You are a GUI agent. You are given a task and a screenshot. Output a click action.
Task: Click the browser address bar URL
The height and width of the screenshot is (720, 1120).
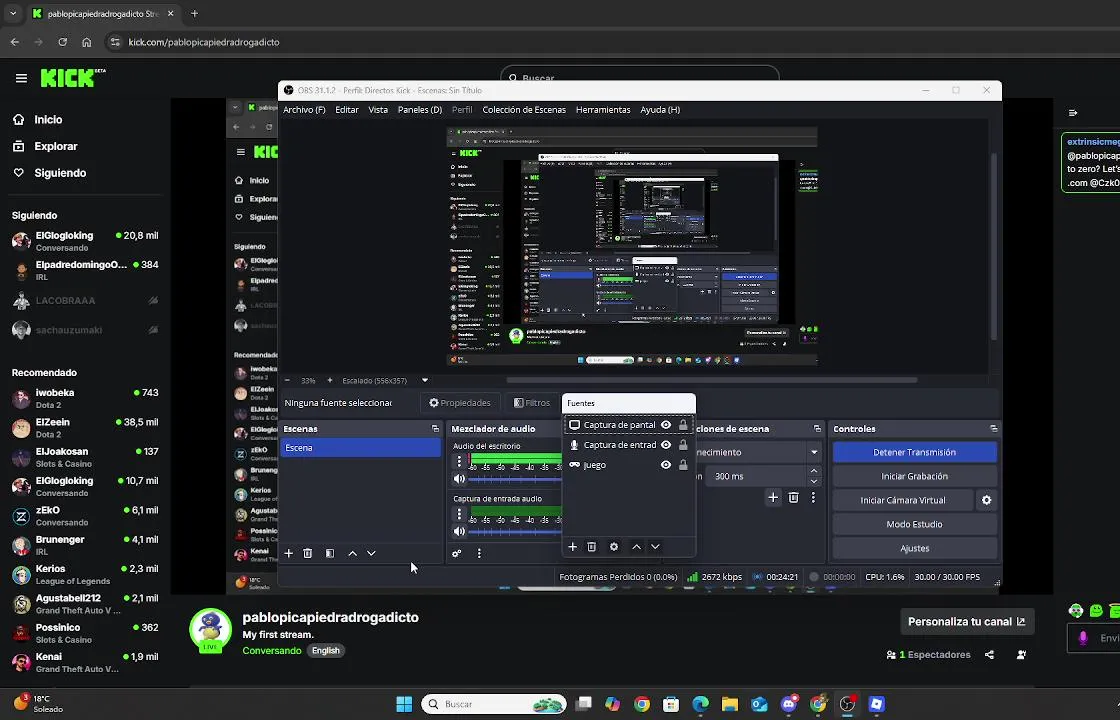tap(204, 42)
